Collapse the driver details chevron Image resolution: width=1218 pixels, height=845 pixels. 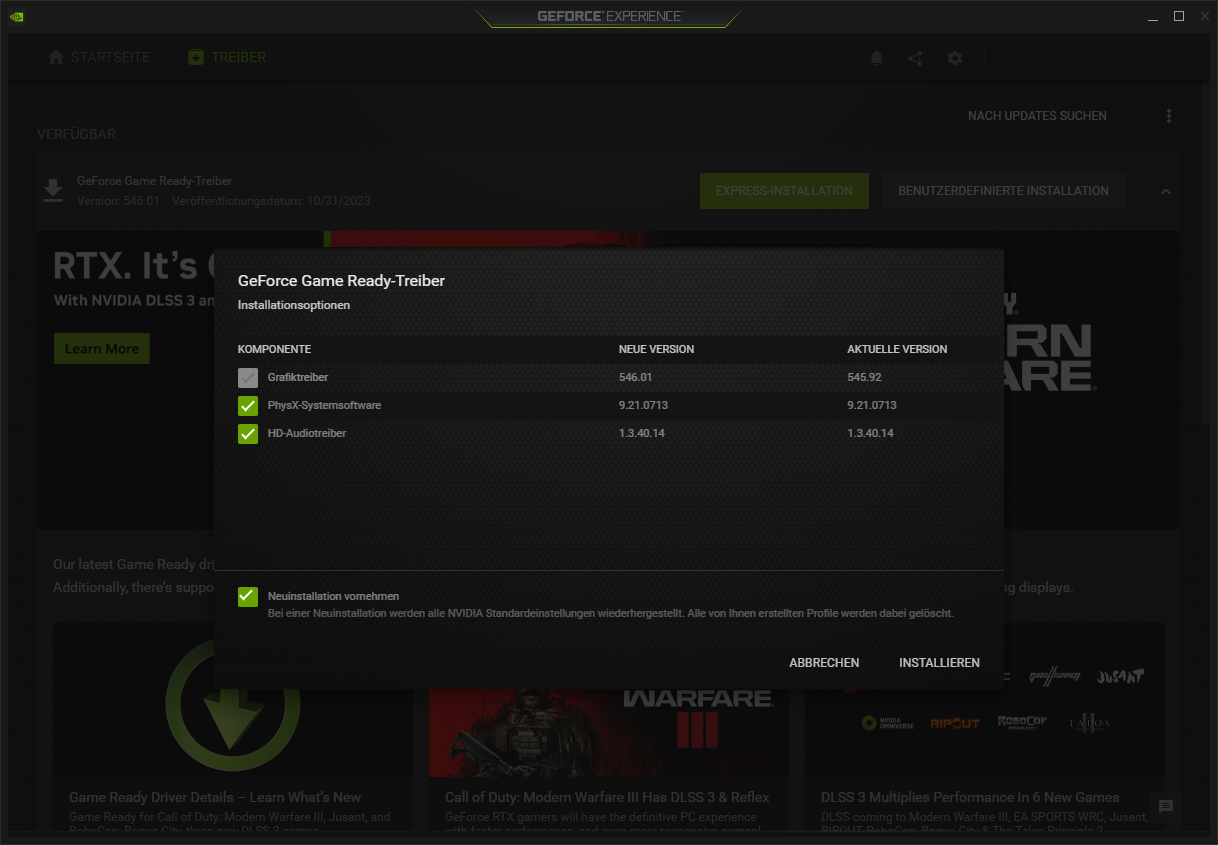click(1165, 191)
